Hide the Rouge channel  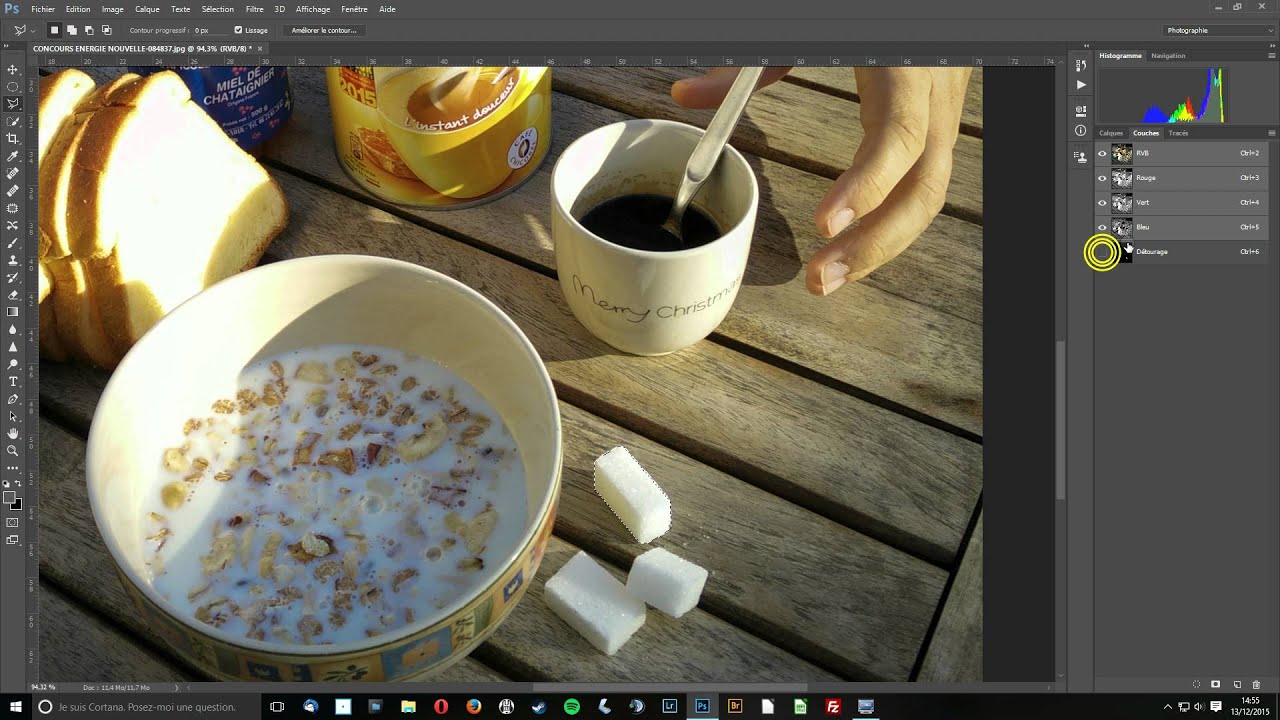[x=1102, y=178]
